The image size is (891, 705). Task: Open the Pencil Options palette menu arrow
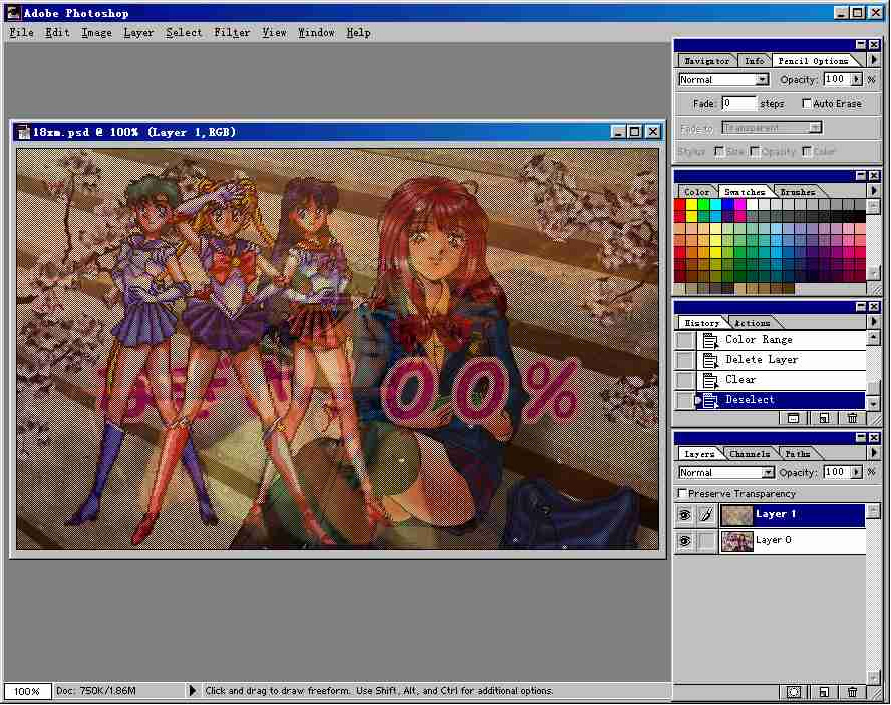click(x=874, y=60)
